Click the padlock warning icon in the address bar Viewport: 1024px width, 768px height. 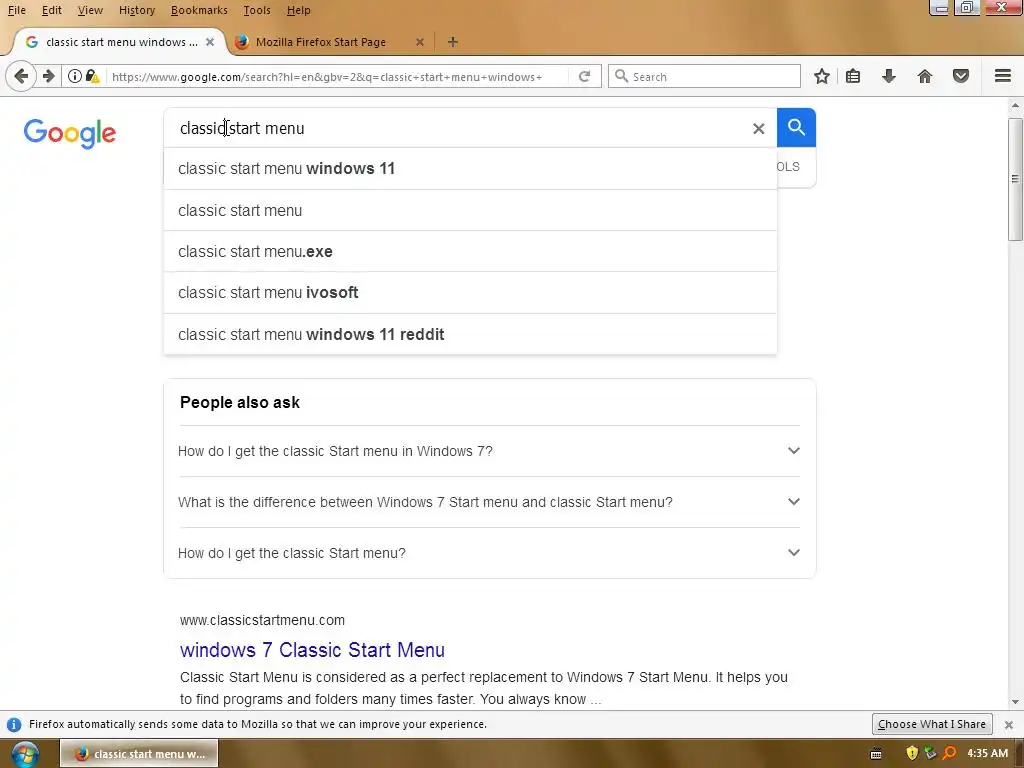pos(92,76)
